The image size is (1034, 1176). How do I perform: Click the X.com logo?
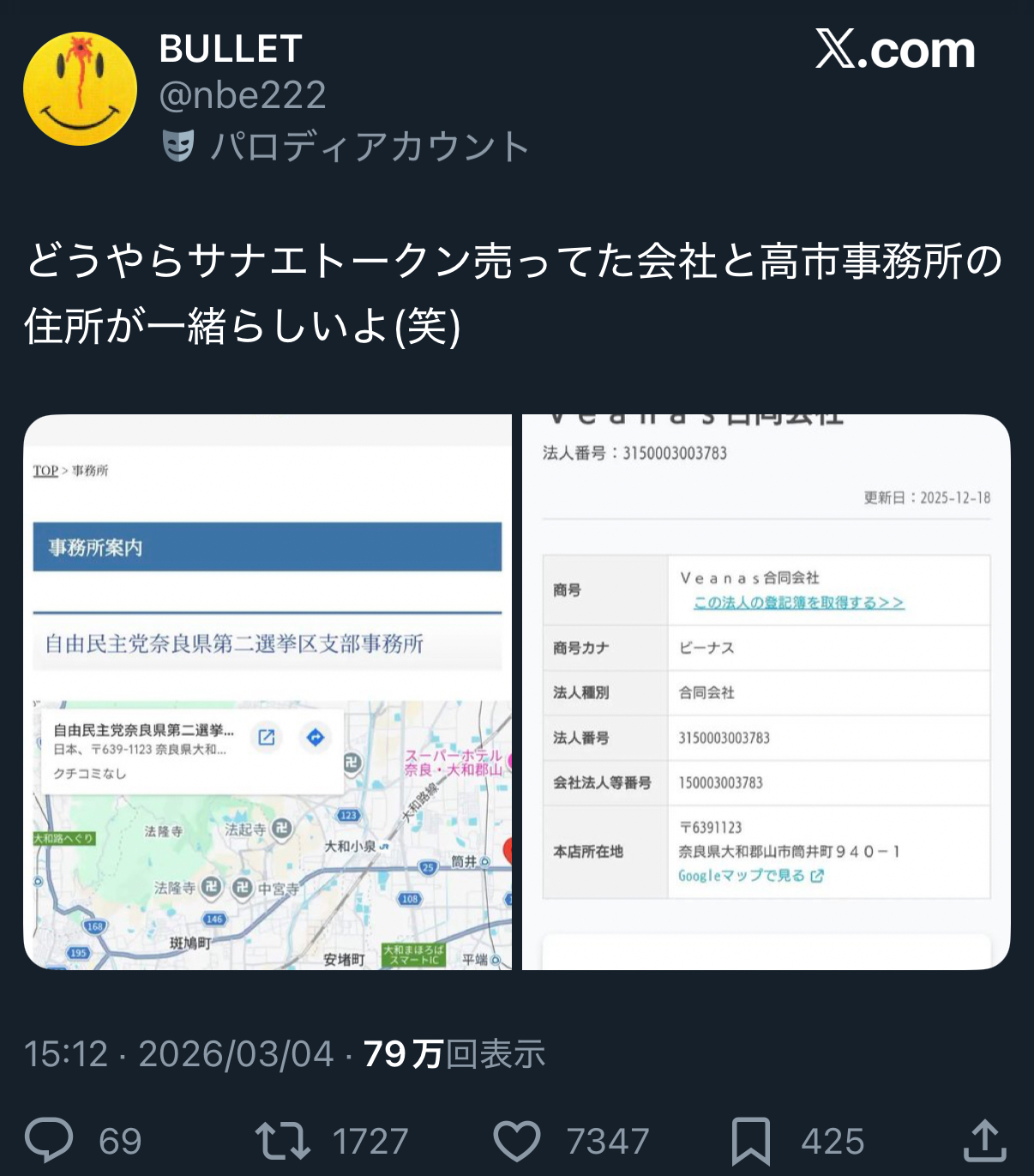pos(895,50)
